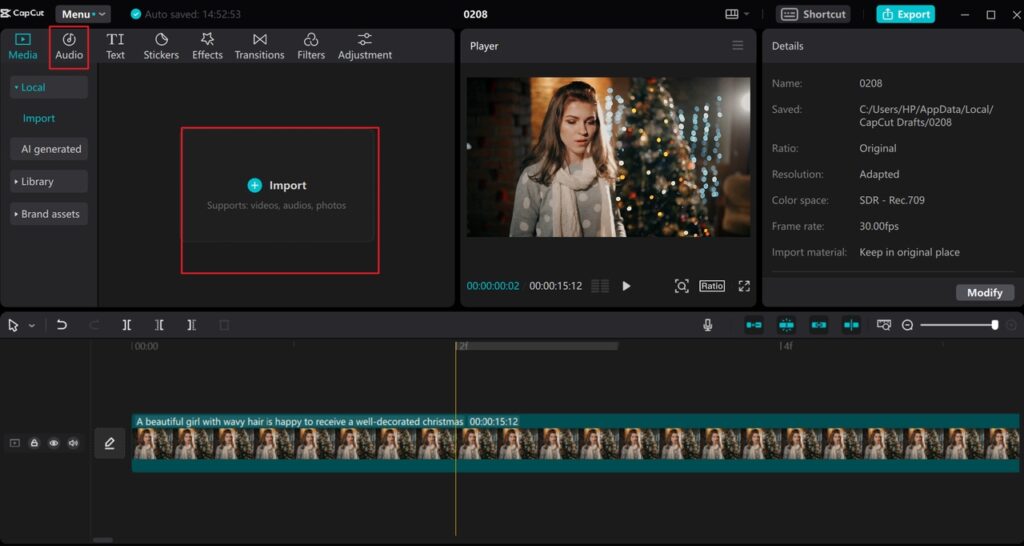Click the current time 00:00:00:02

[x=493, y=286]
